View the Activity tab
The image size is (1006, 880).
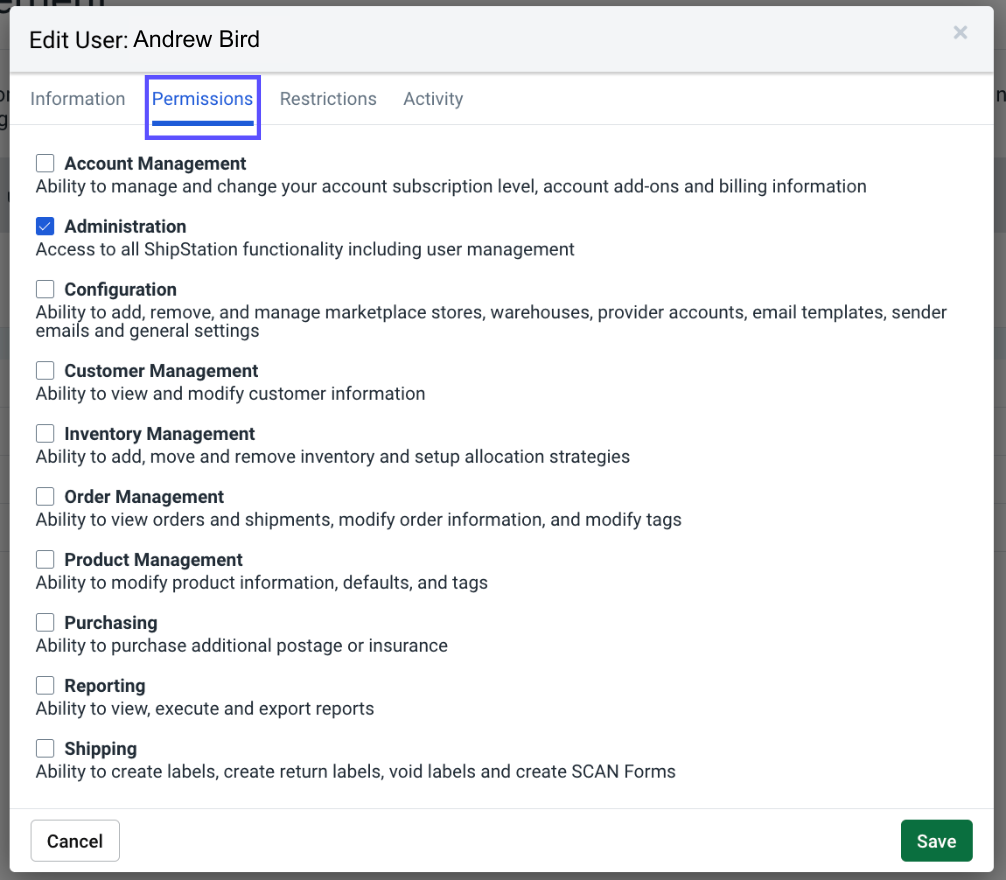[433, 98]
